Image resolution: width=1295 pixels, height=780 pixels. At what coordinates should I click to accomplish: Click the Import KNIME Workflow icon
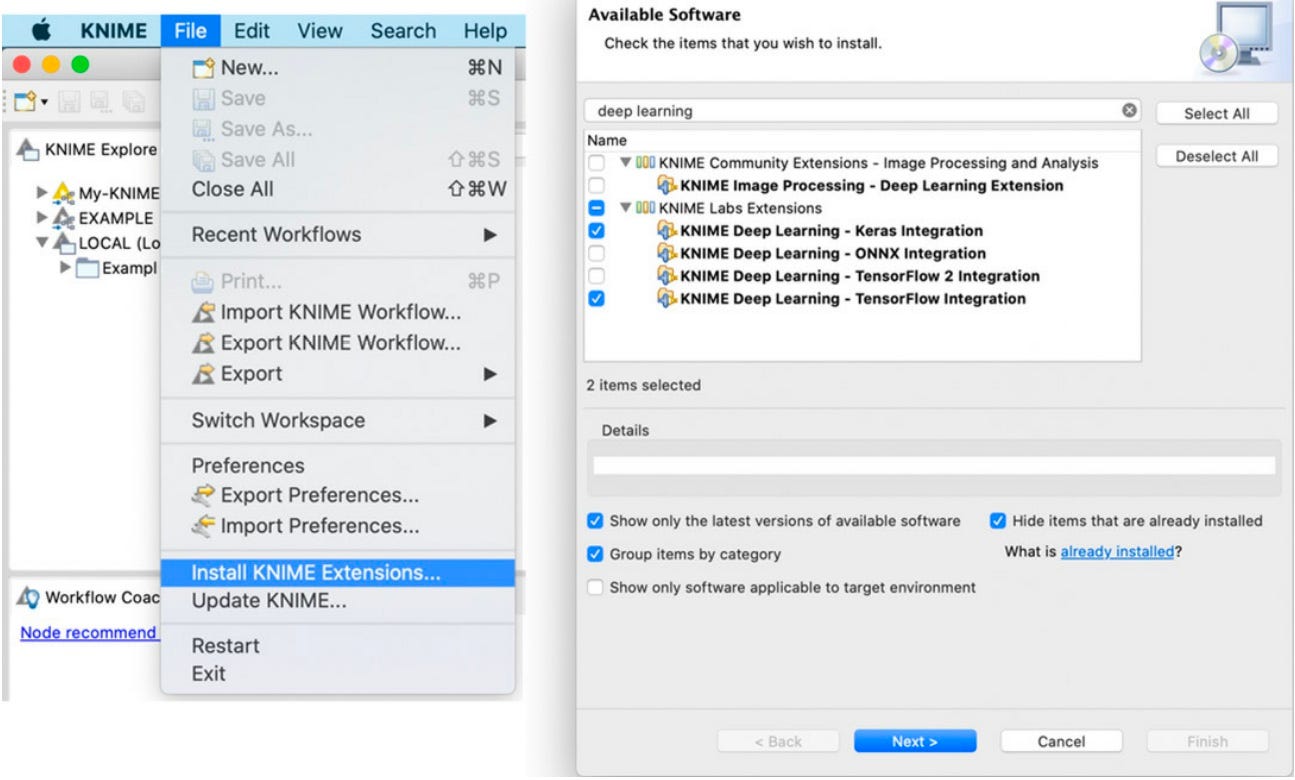click(203, 312)
